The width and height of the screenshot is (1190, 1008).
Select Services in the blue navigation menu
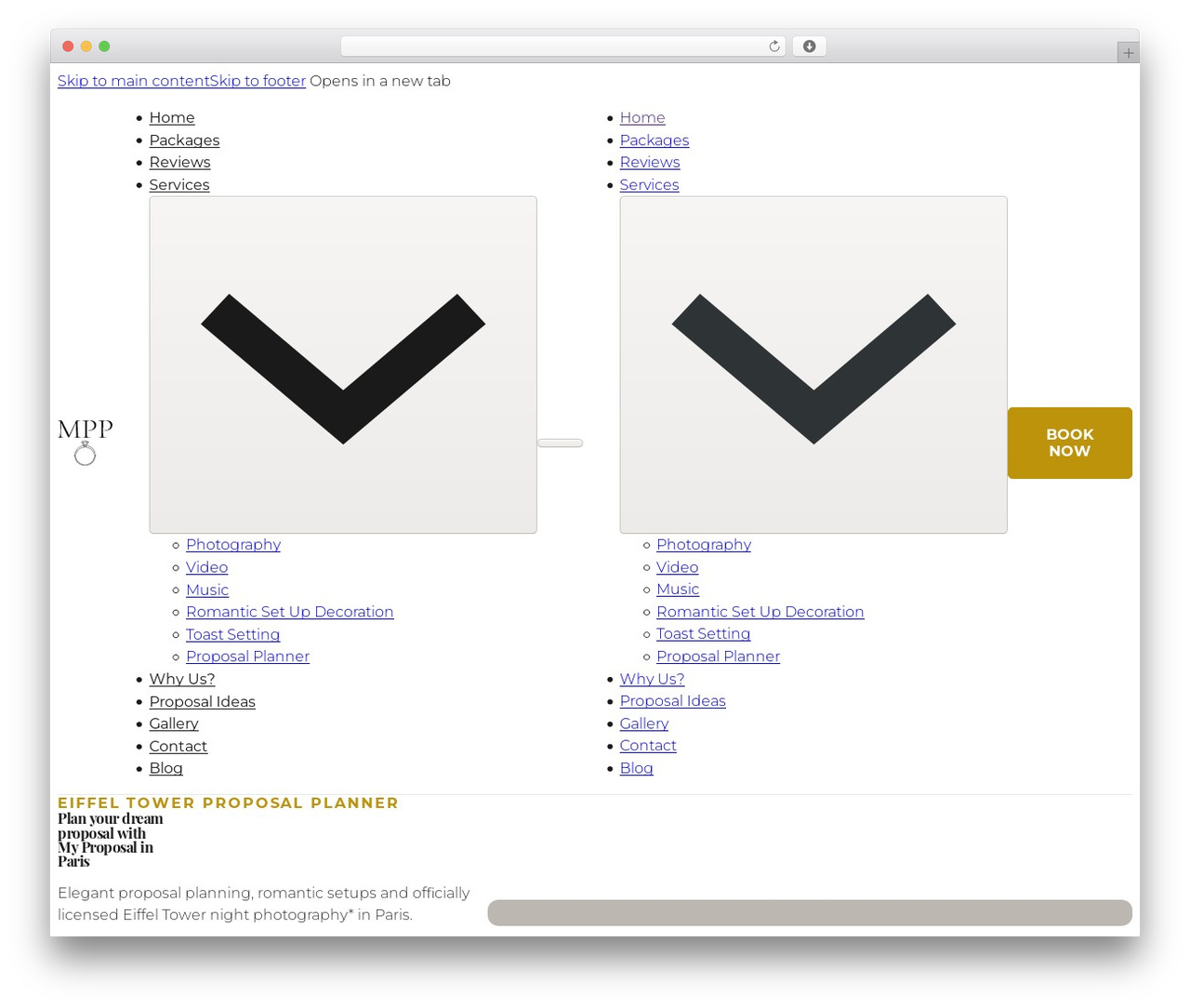pos(649,184)
